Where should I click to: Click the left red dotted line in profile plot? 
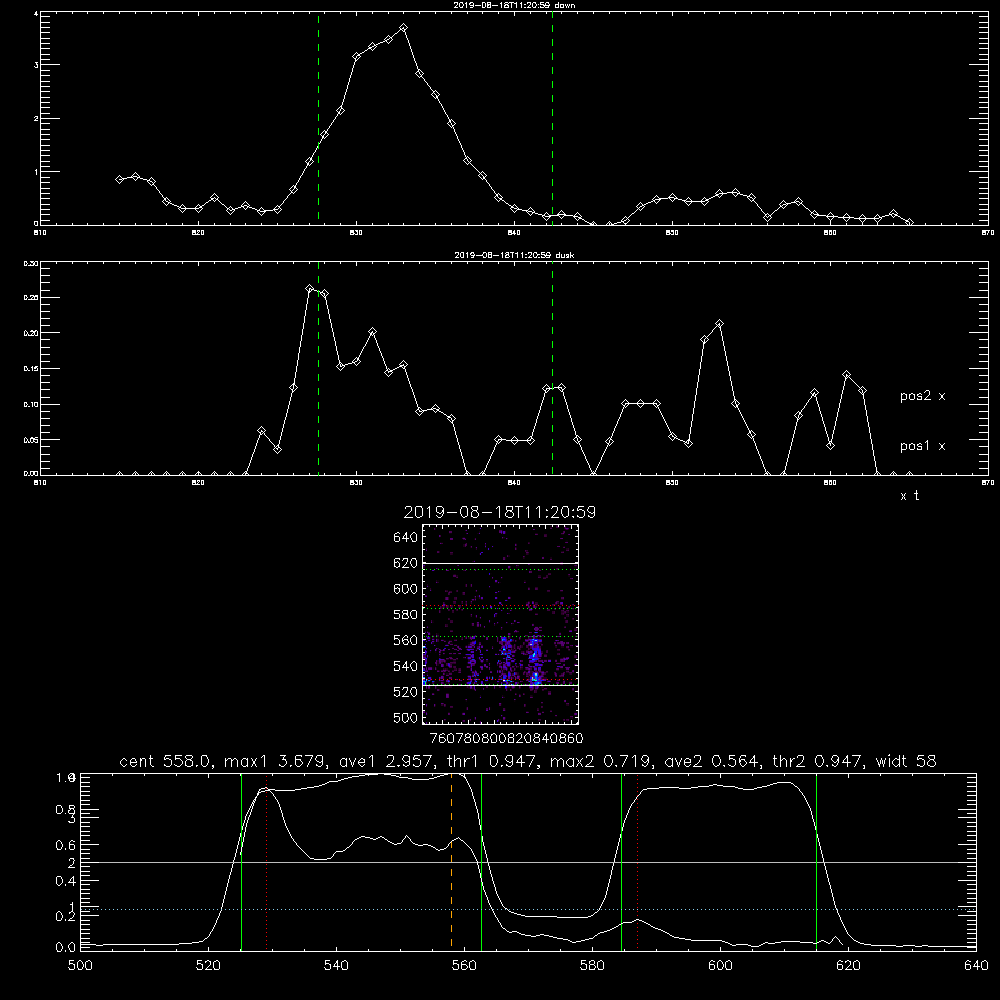pos(267,862)
